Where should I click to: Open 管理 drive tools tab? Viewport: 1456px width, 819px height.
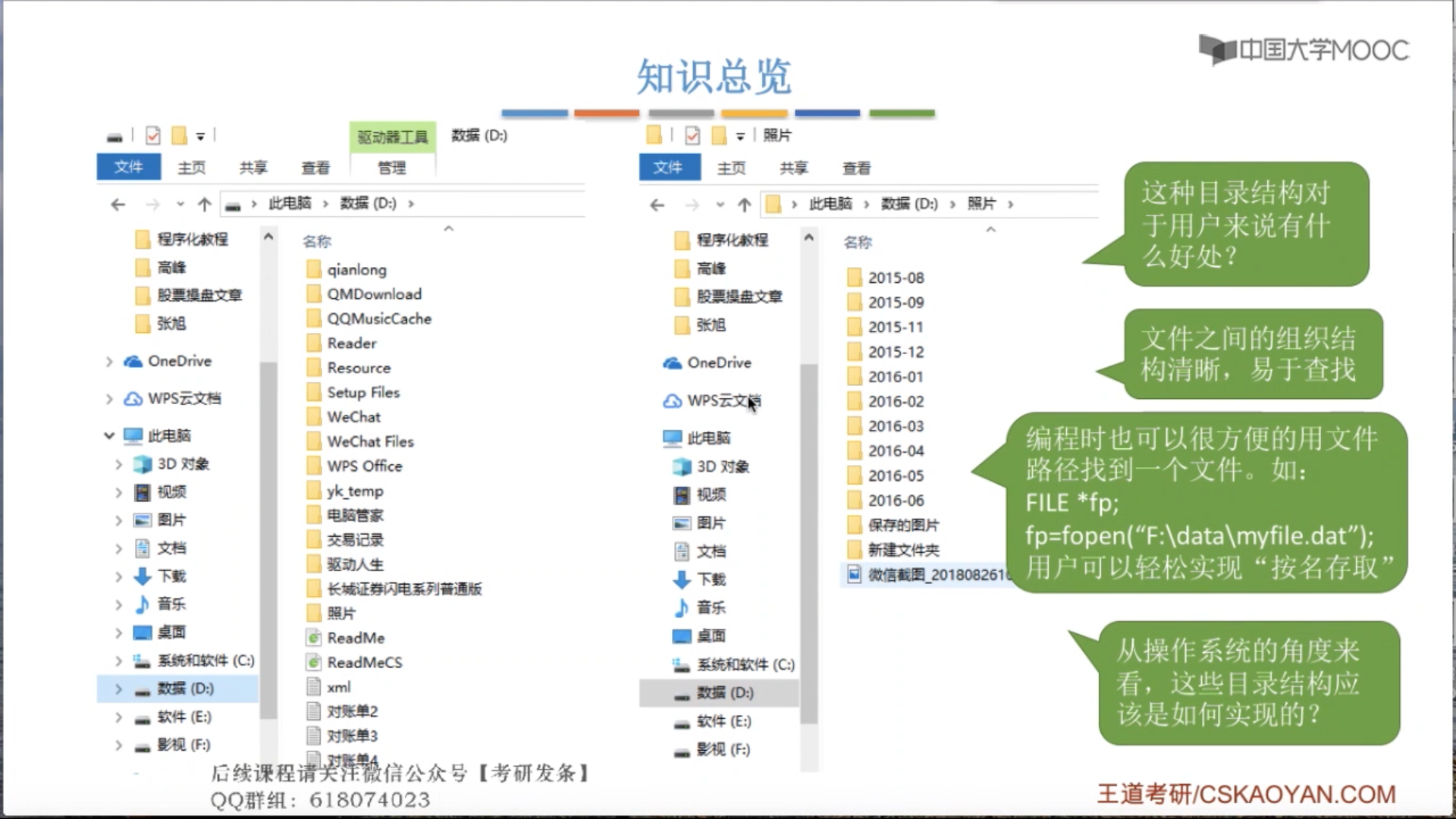392,168
